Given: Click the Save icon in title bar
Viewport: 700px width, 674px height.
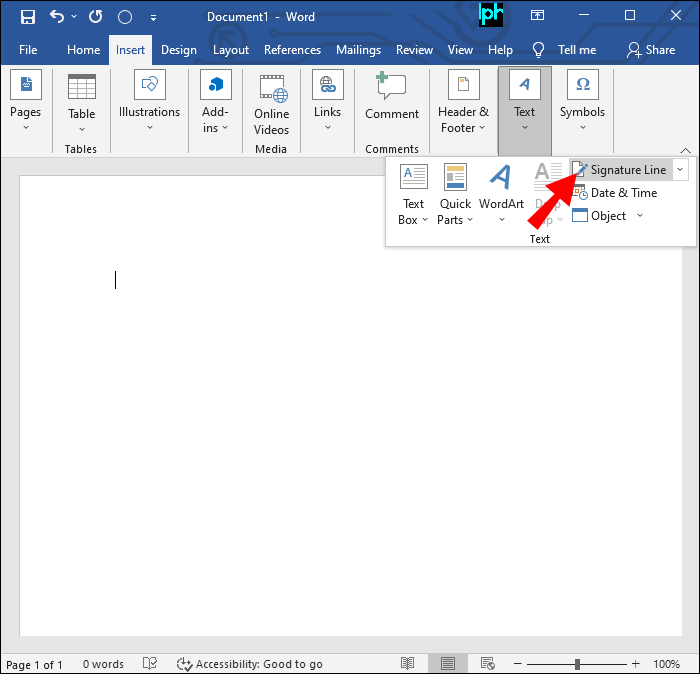Looking at the screenshot, I should [27, 17].
